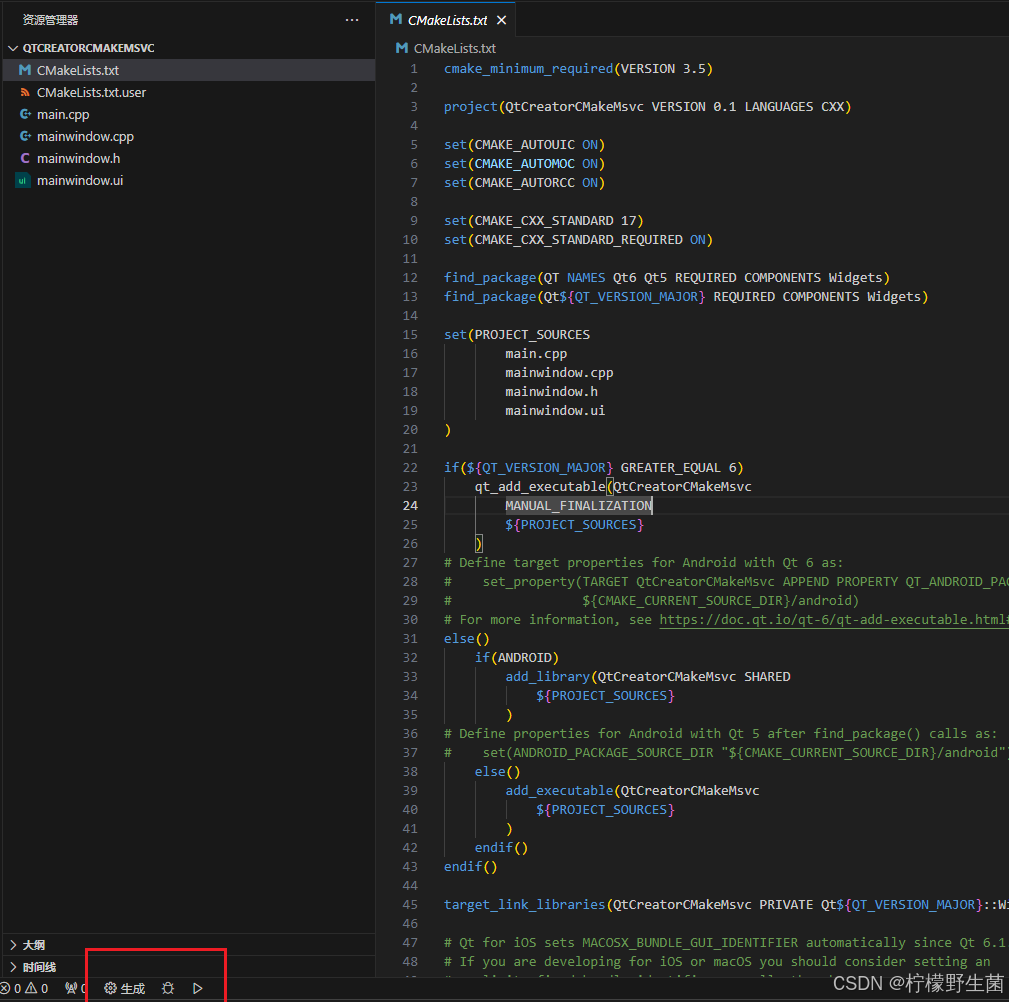Click the CMake build (生成) gear button
This screenshot has width=1009, height=1002.
pos(125,988)
